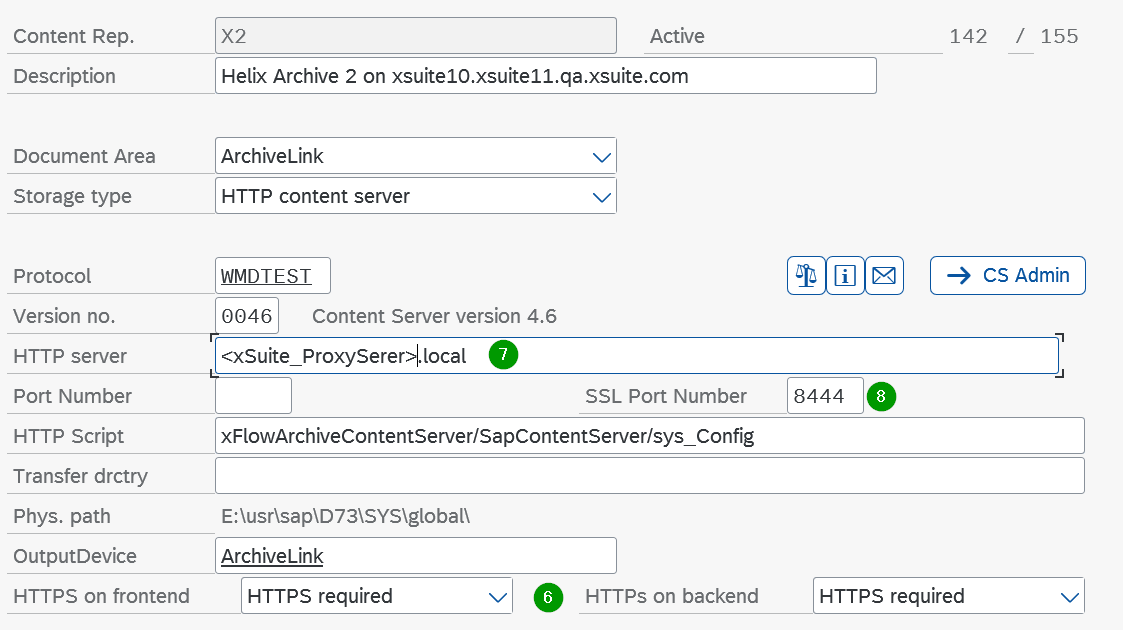
Task: Click the HTTP Script input field
Action: (x=649, y=436)
